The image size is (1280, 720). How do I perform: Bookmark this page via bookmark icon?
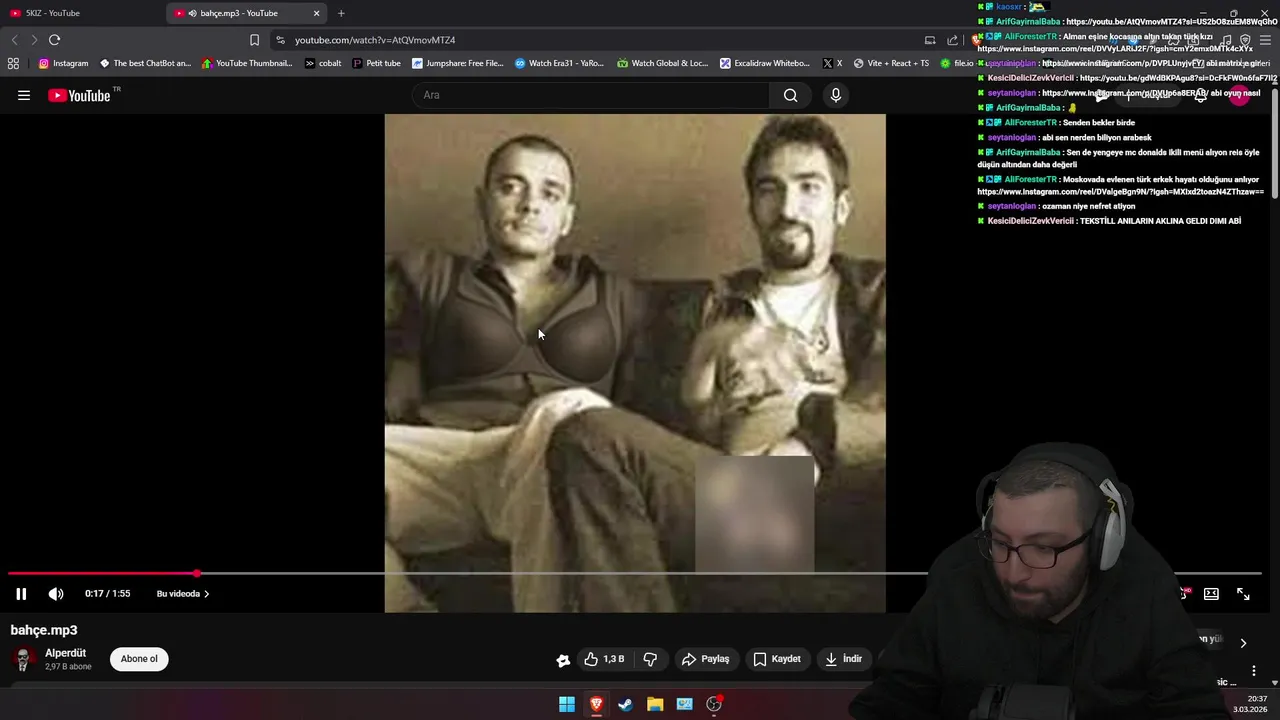click(254, 40)
